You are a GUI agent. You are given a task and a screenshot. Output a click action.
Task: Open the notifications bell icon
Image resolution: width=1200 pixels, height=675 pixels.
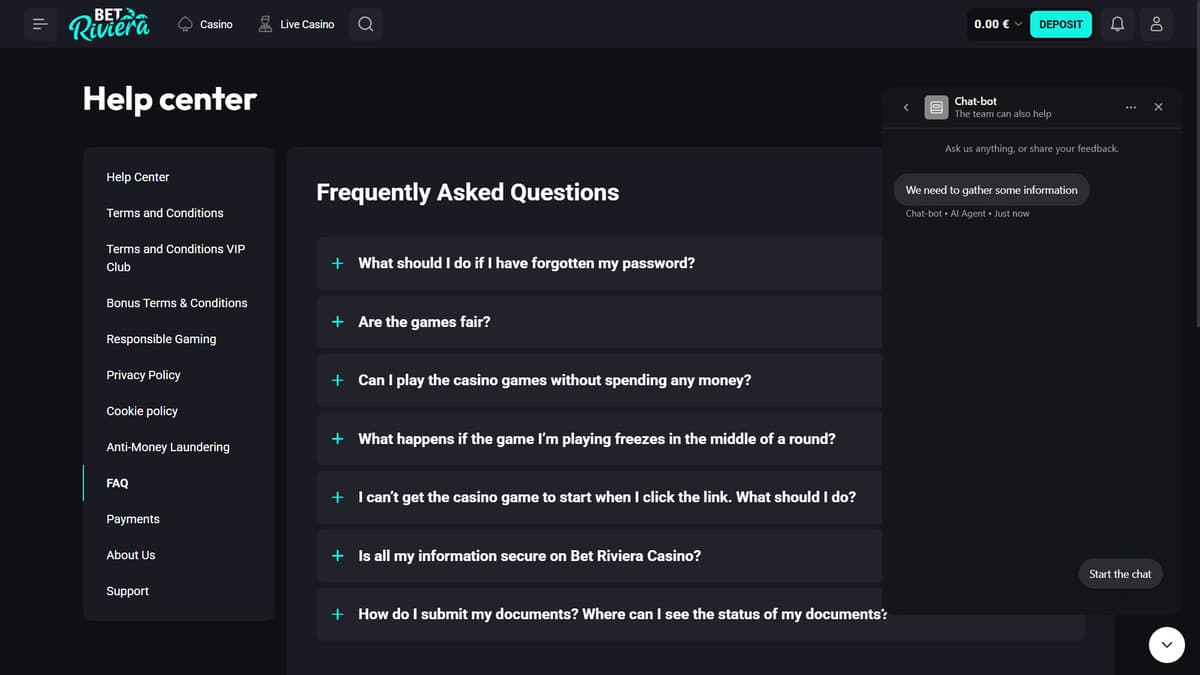click(x=1118, y=24)
